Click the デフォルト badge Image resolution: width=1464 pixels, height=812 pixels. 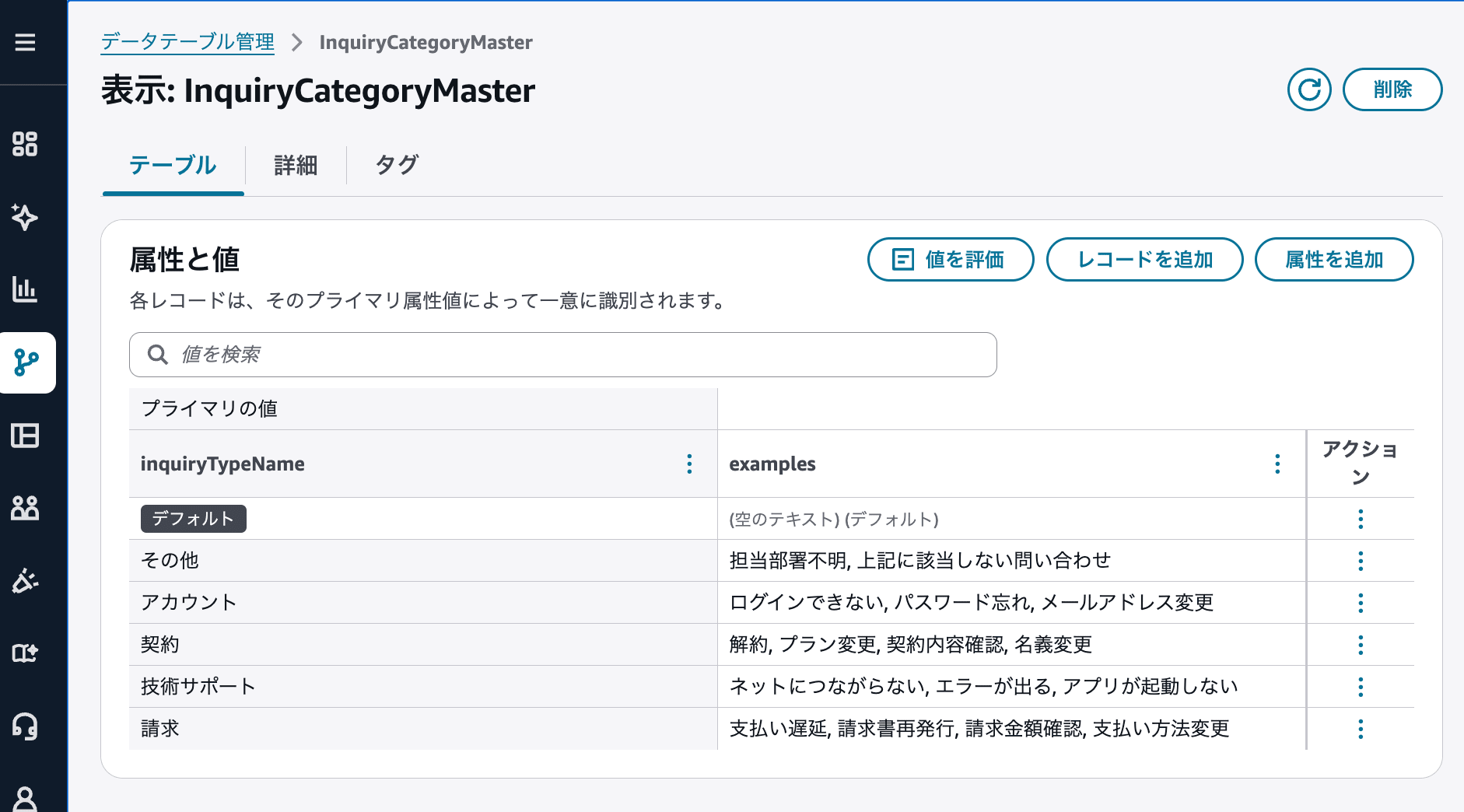coord(194,519)
